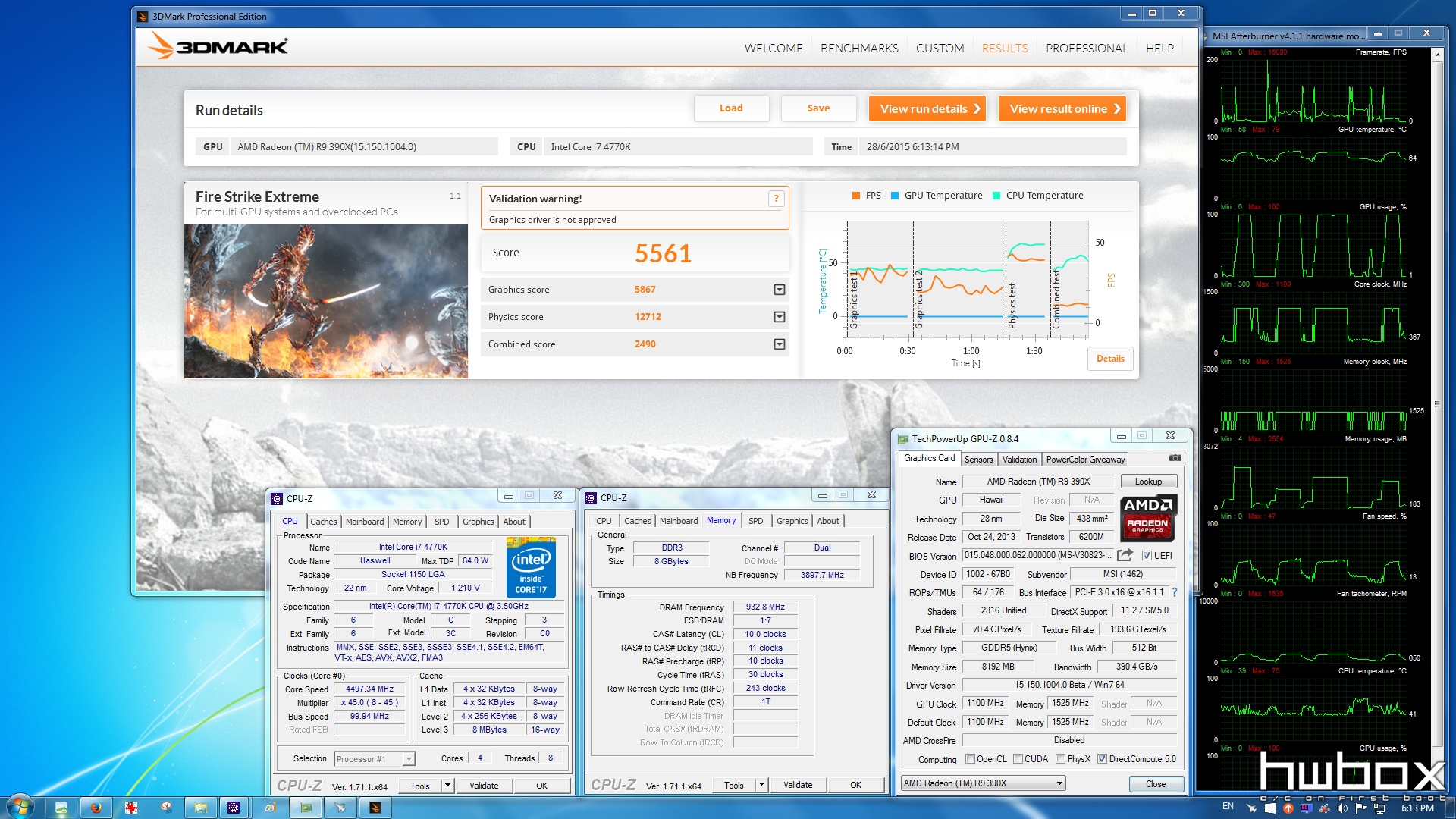
Task: Toggle the PhysX checkbox
Action: [1060, 759]
